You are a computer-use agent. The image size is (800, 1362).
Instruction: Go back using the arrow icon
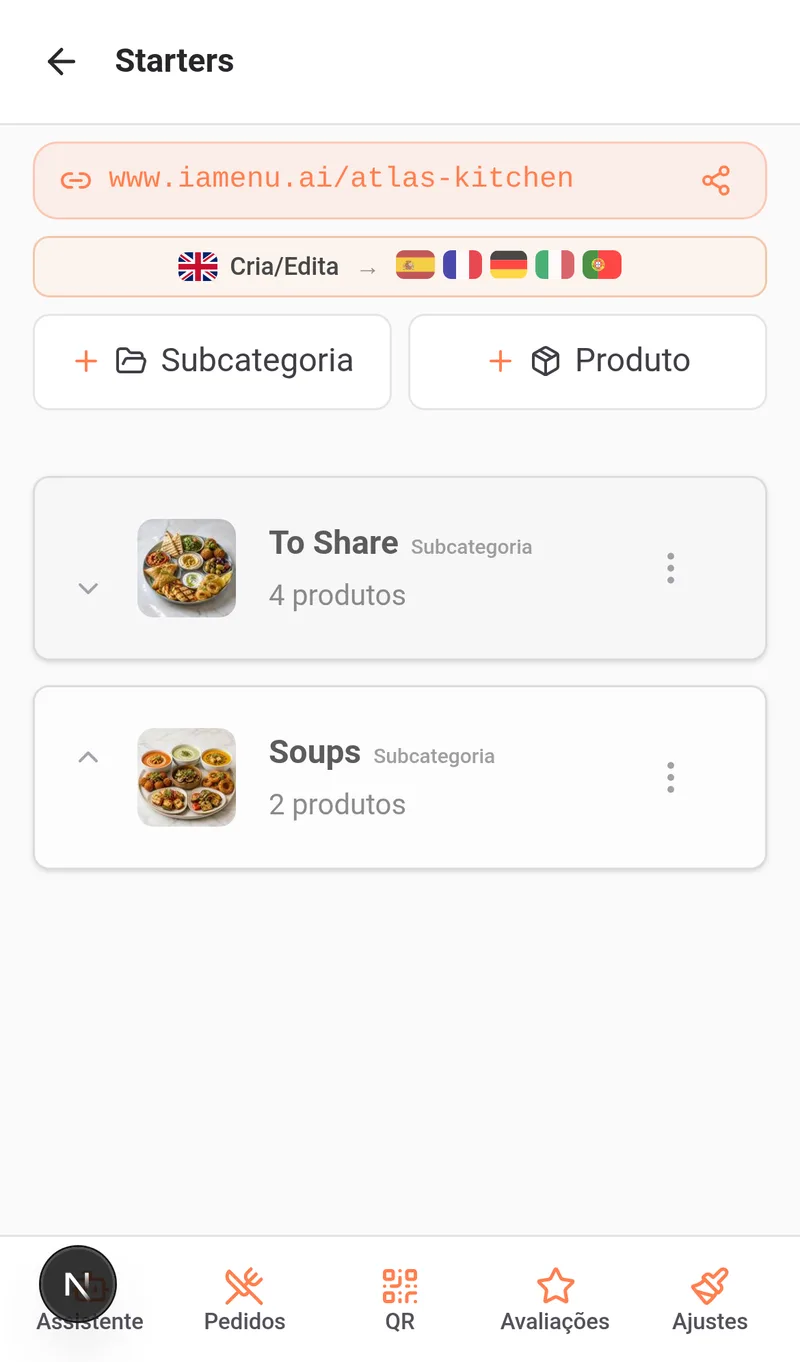coord(62,61)
